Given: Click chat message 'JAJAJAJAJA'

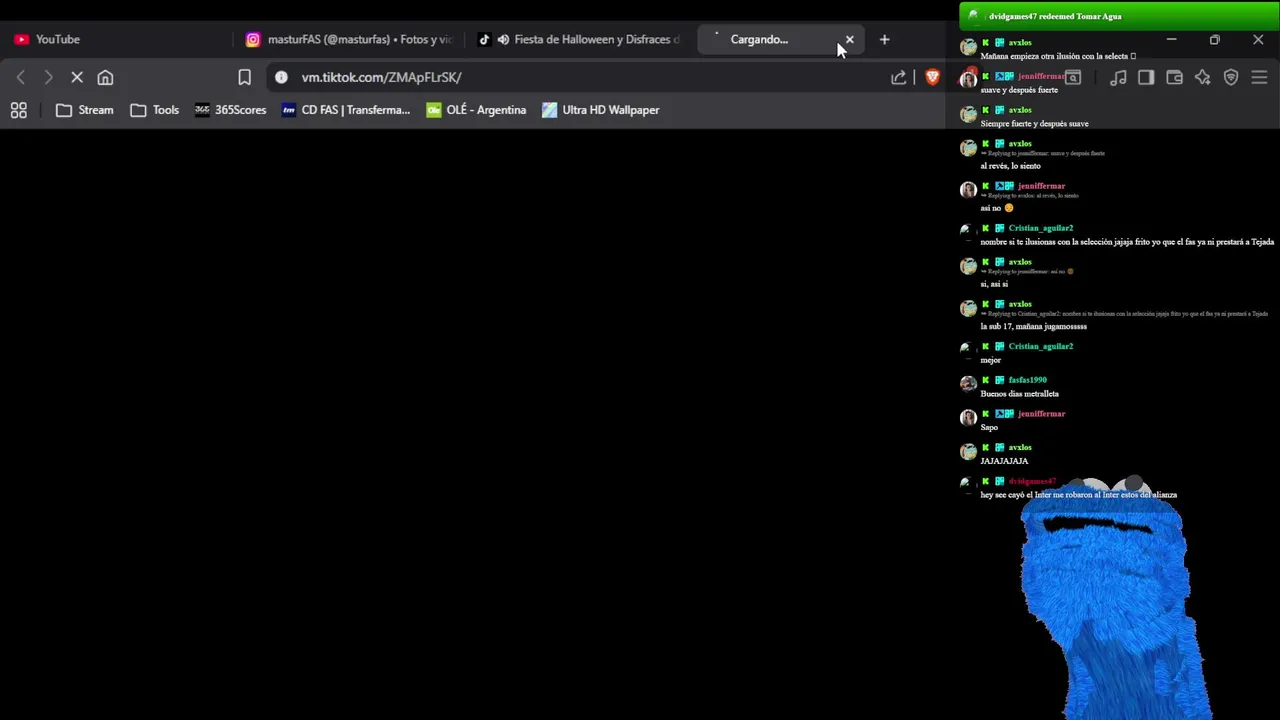Looking at the screenshot, I should click(1004, 461).
